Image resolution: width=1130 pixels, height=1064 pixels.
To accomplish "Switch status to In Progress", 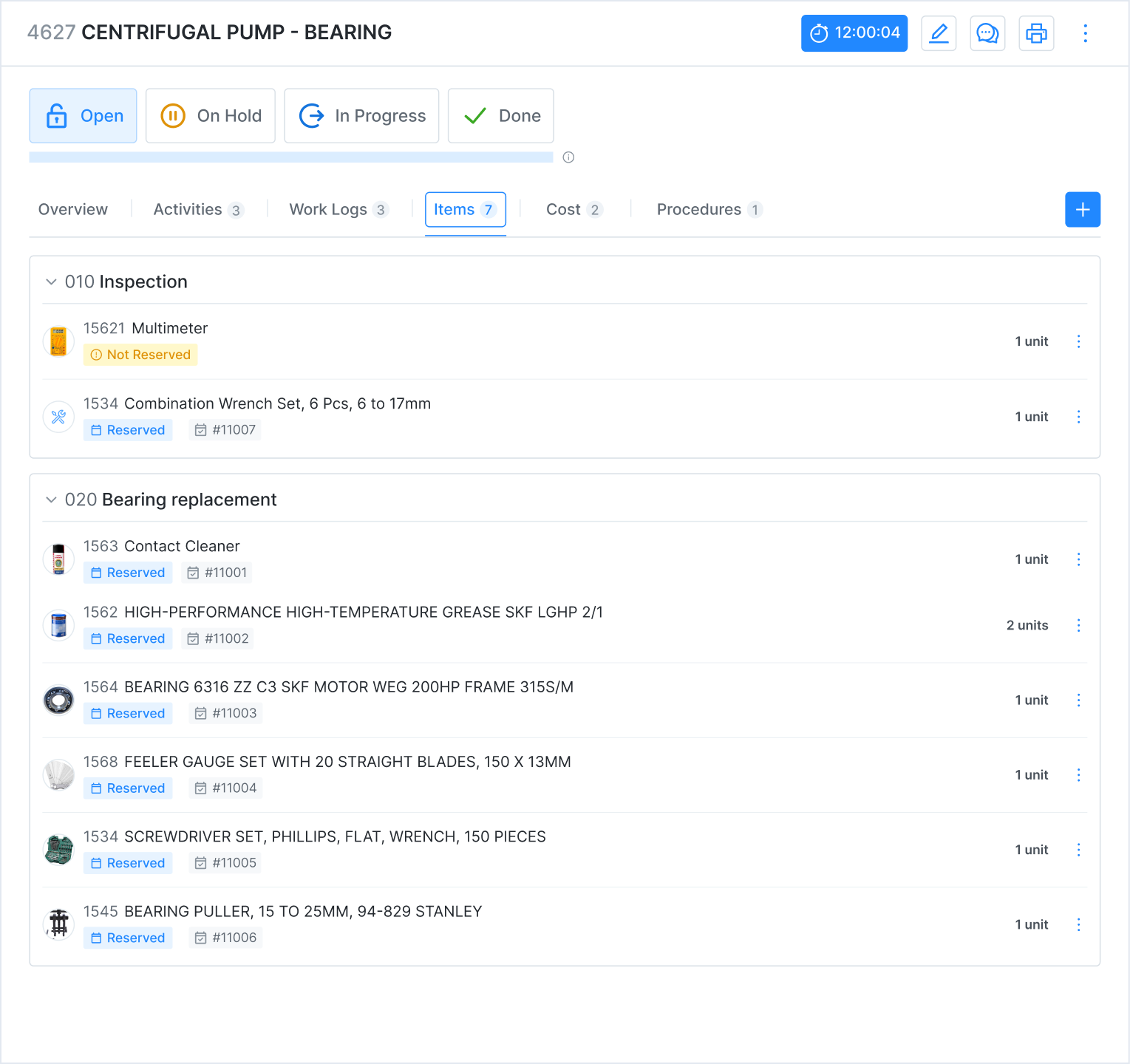I will click(x=361, y=115).
